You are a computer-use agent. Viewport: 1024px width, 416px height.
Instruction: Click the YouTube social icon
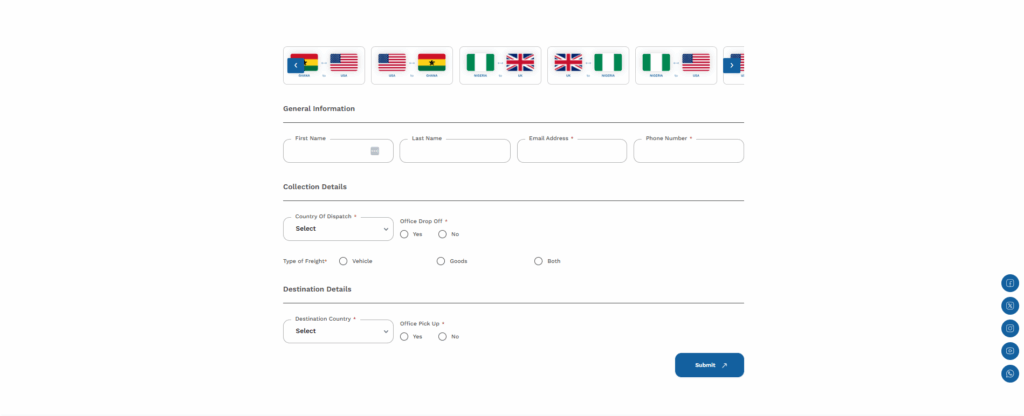[1010, 351]
